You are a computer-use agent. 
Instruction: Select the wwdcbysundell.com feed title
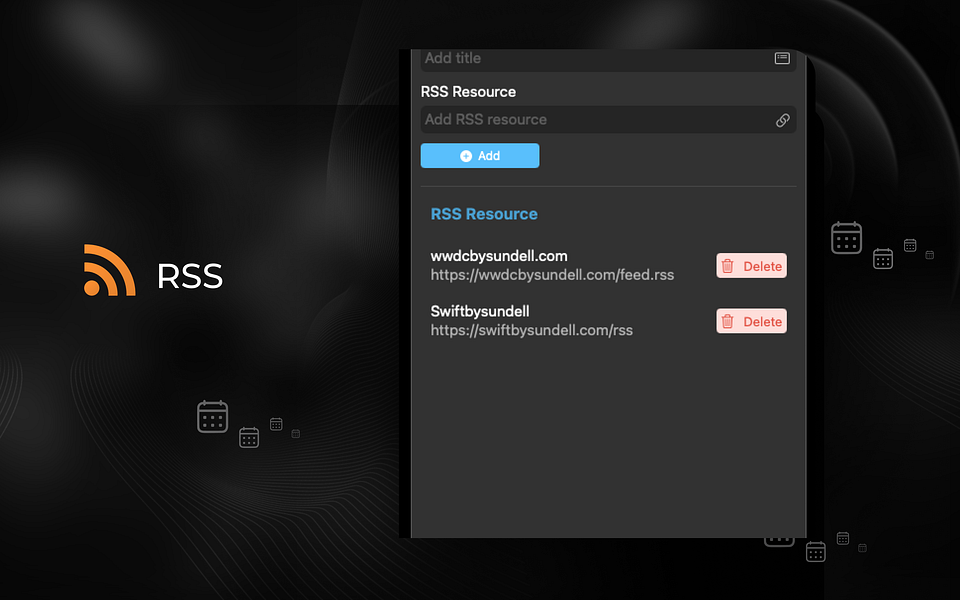(x=499, y=256)
